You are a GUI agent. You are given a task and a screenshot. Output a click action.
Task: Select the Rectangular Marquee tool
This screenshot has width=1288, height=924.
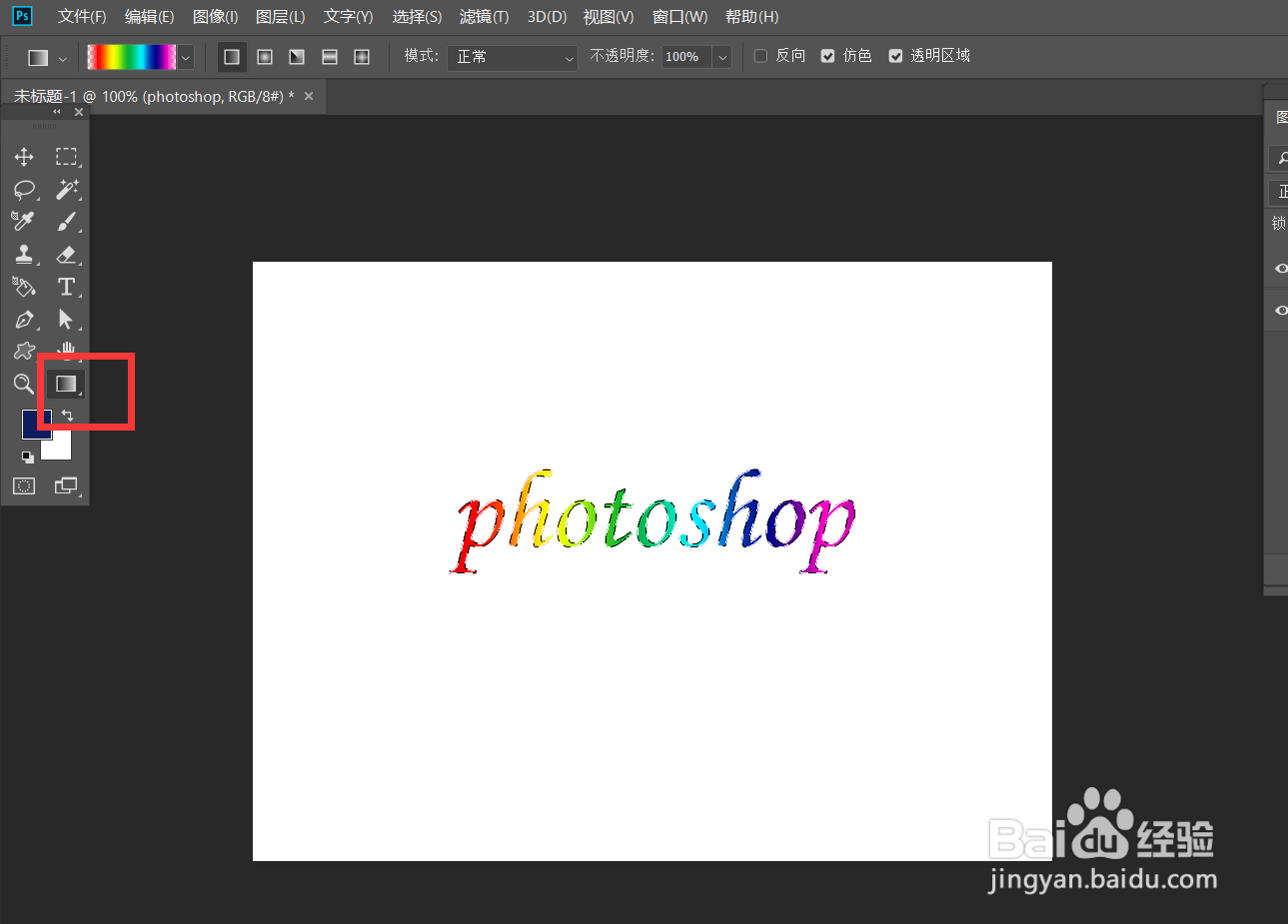pyautogui.click(x=66, y=157)
